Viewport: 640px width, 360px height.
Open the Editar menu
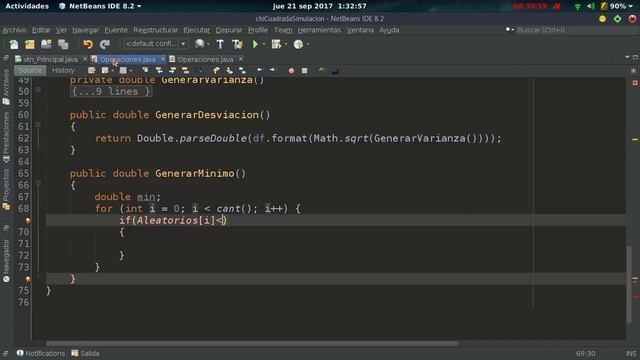pyautogui.click(x=41, y=30)
